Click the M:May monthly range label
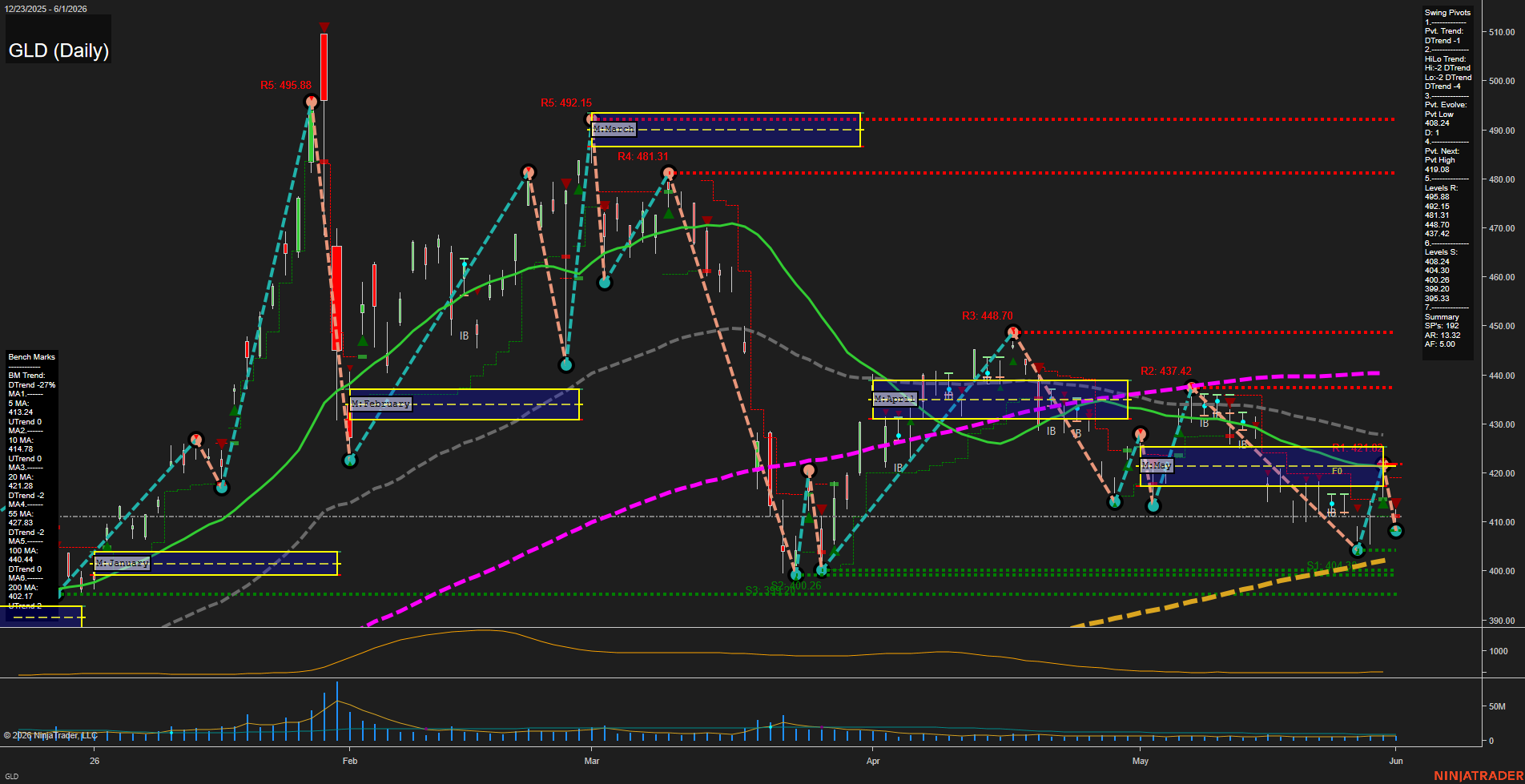The height and width of the screenshot is (784, 1525). point(1157,465)
